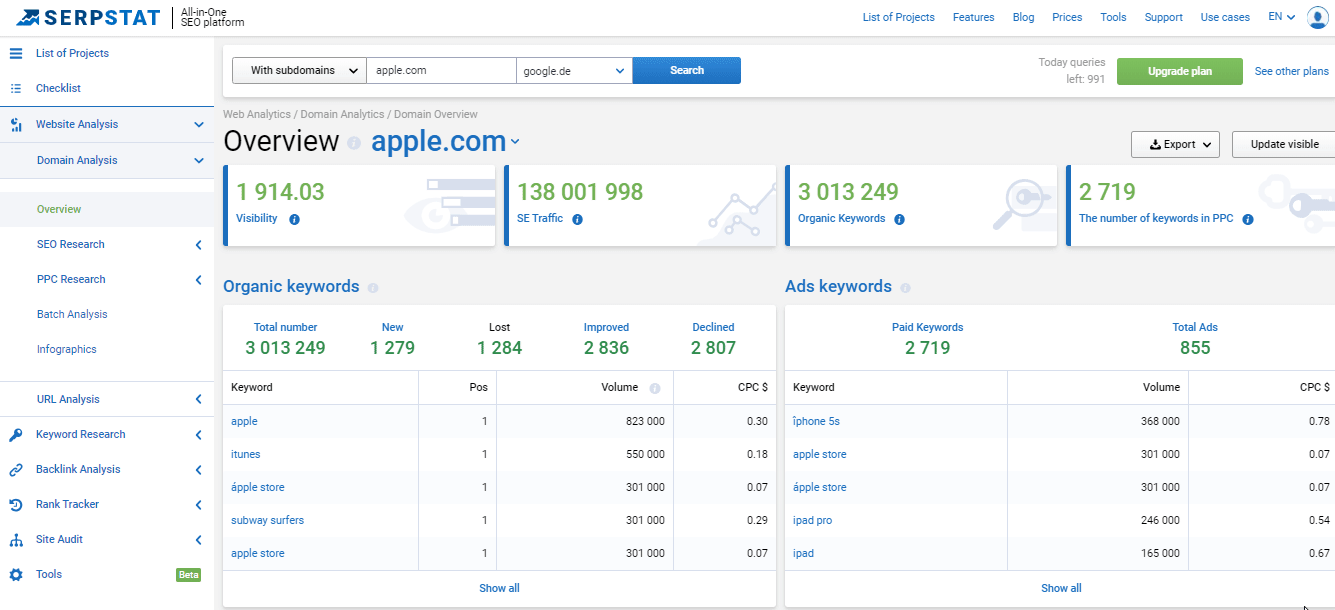
Task: Expand SEO Research submenu
Action: click(x=199, y=245)
